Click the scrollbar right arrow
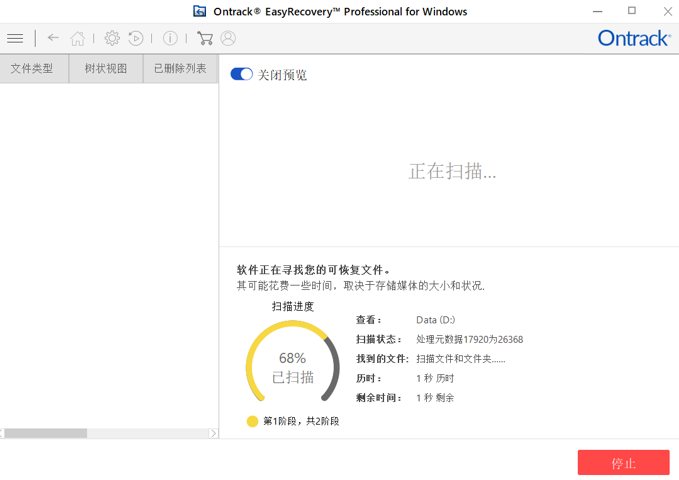Viewport: 679px width, 480px height. pos(213,433)
